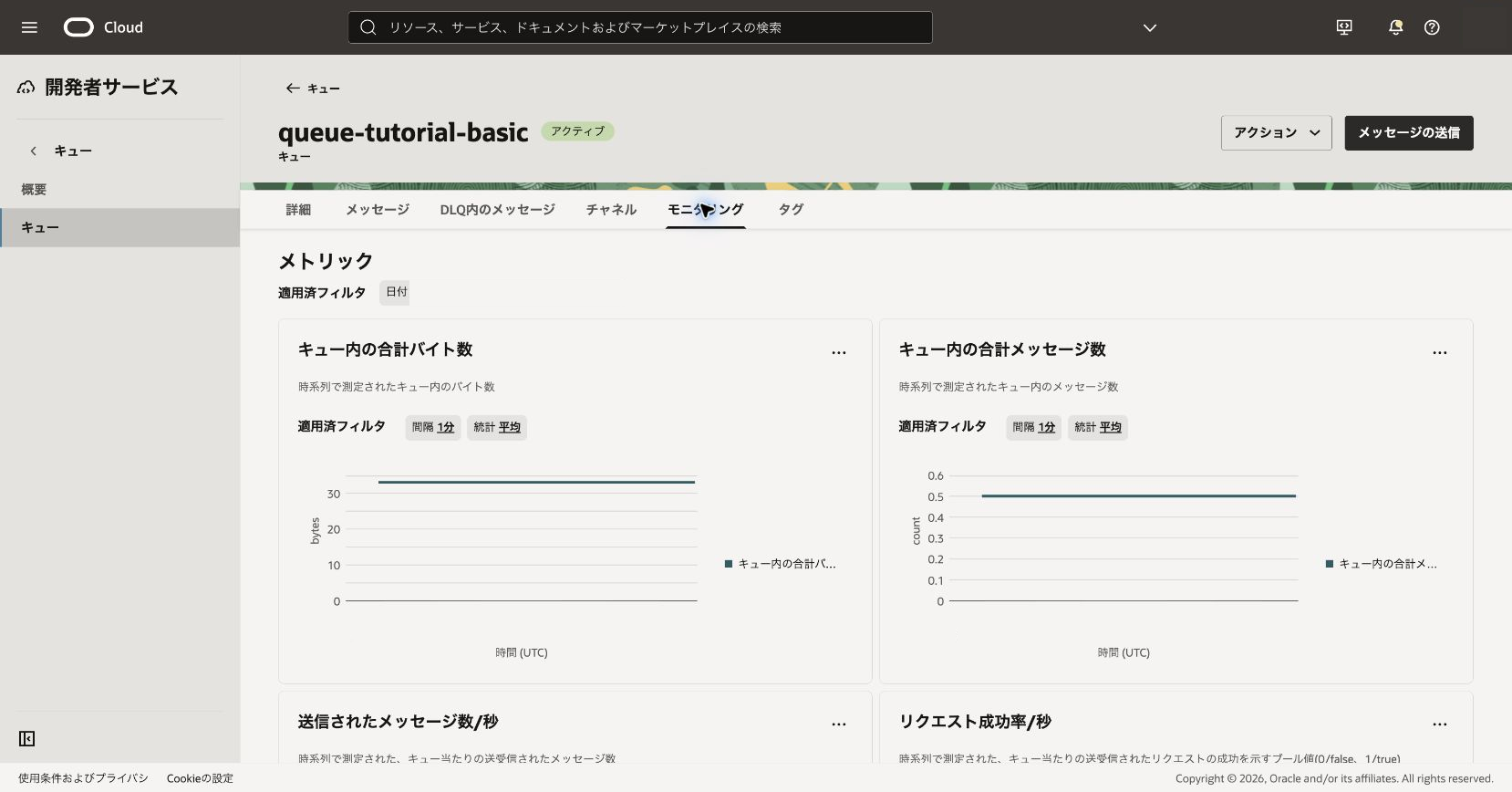The width and height of the screenshot is (1512, 792).
Task: Click キュー back link in sidebar
Action: (x=73, y=151)
